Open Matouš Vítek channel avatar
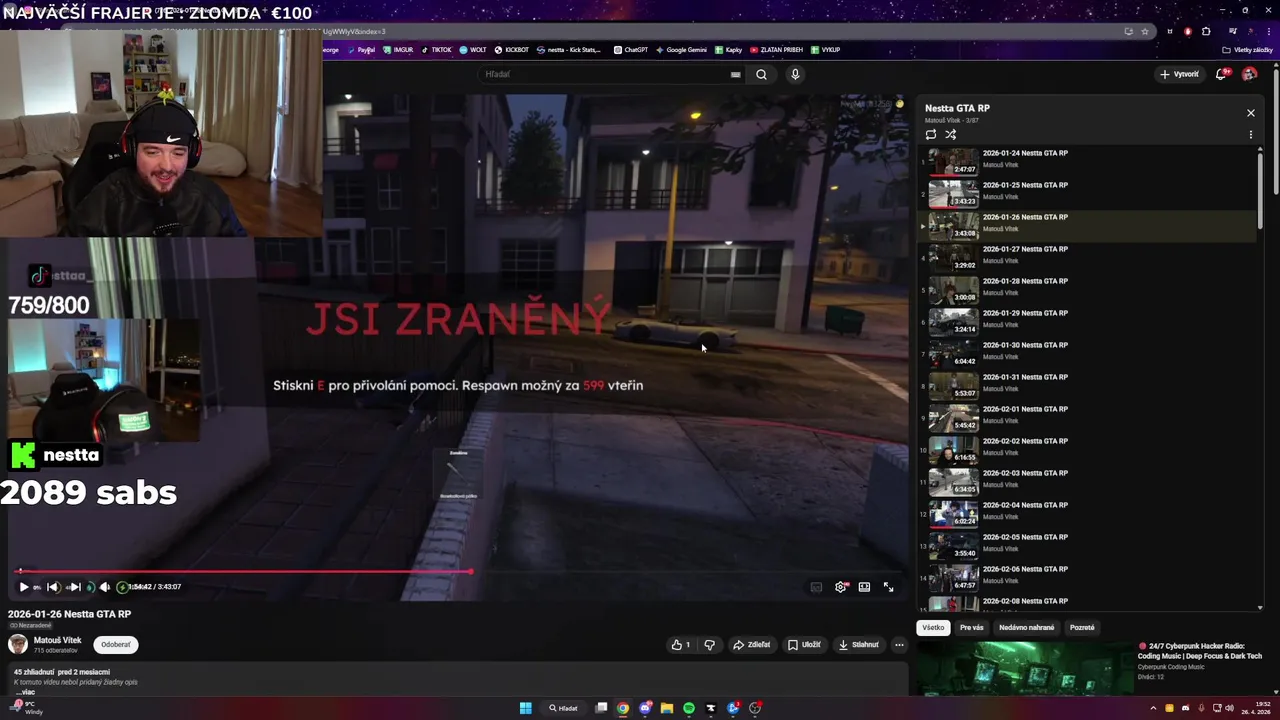Image resolution: width=1280 pixels, height=720 pixels. point(18,644)
